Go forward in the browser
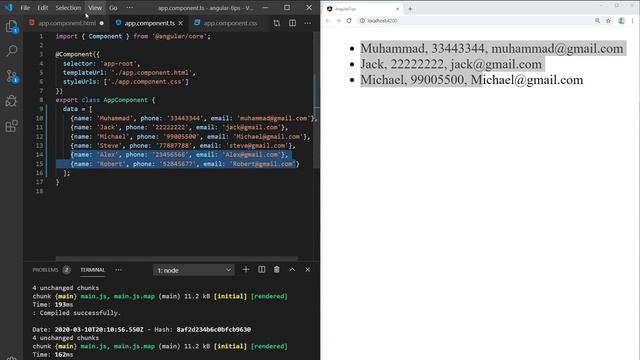This screenshot has width=640, height=360. coord(338,20)
